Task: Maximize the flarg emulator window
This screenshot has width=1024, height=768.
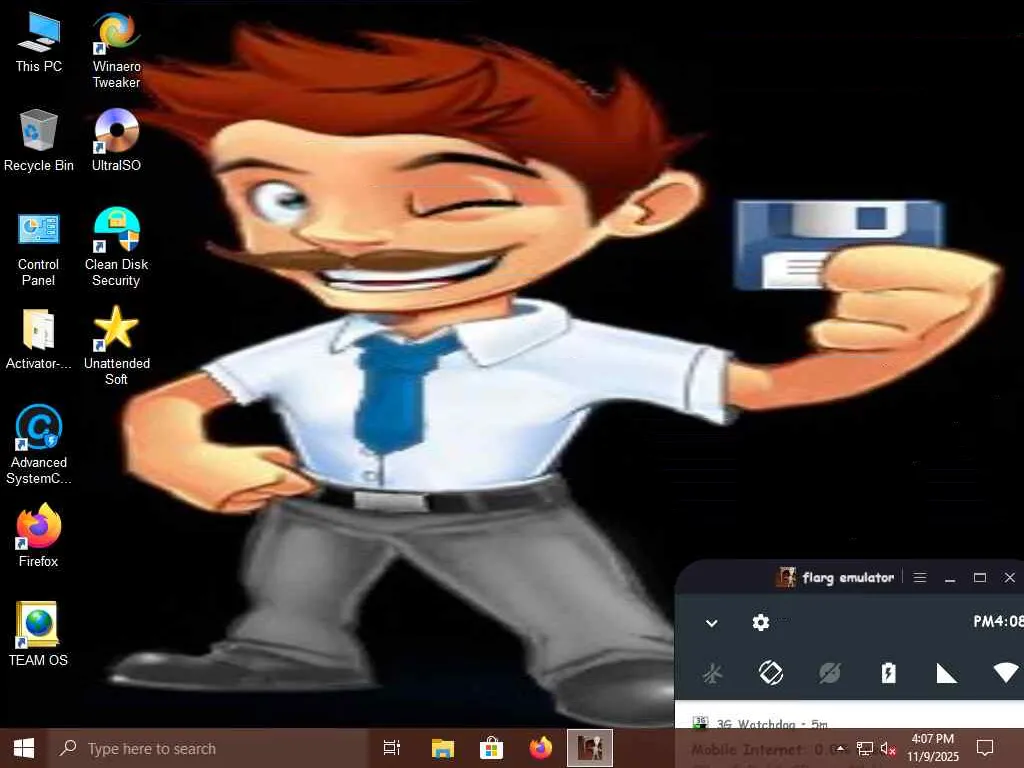Action: point(980,577)
